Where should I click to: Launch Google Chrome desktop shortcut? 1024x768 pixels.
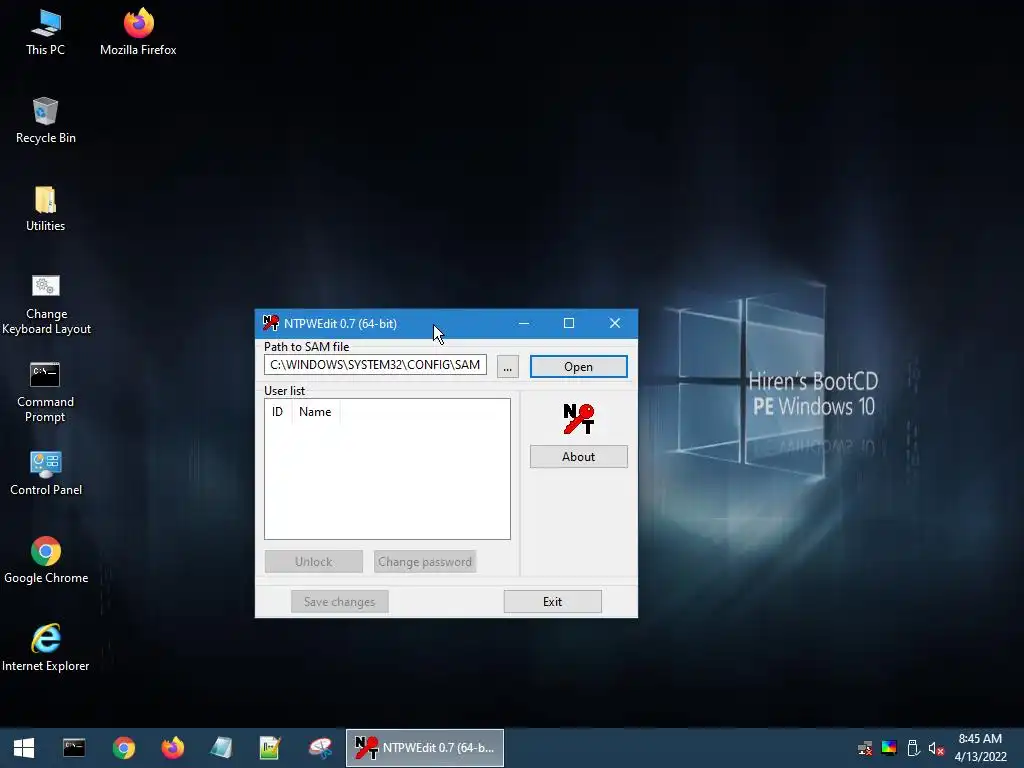coord(46,561)
